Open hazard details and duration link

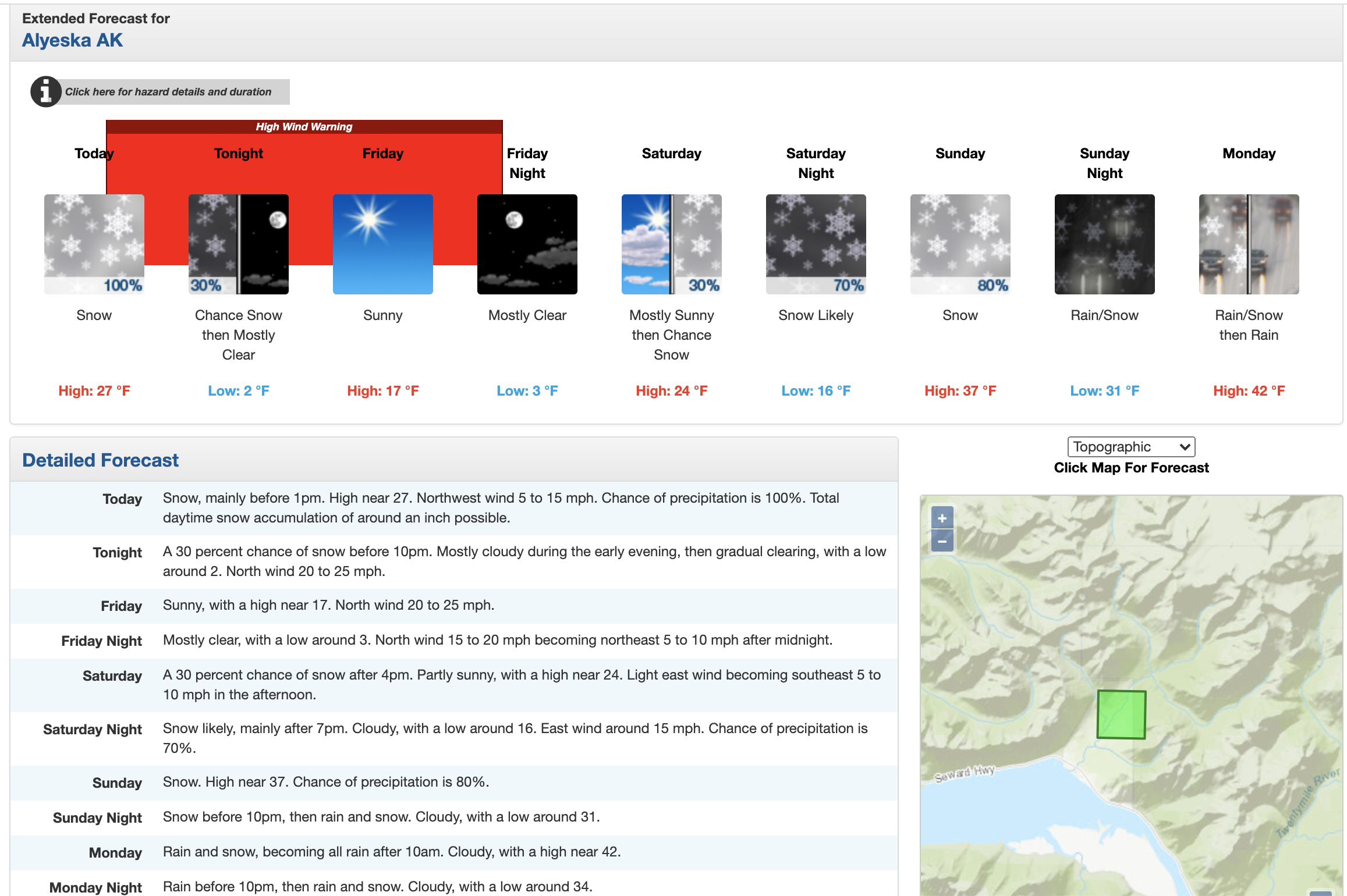click(168, 92)
